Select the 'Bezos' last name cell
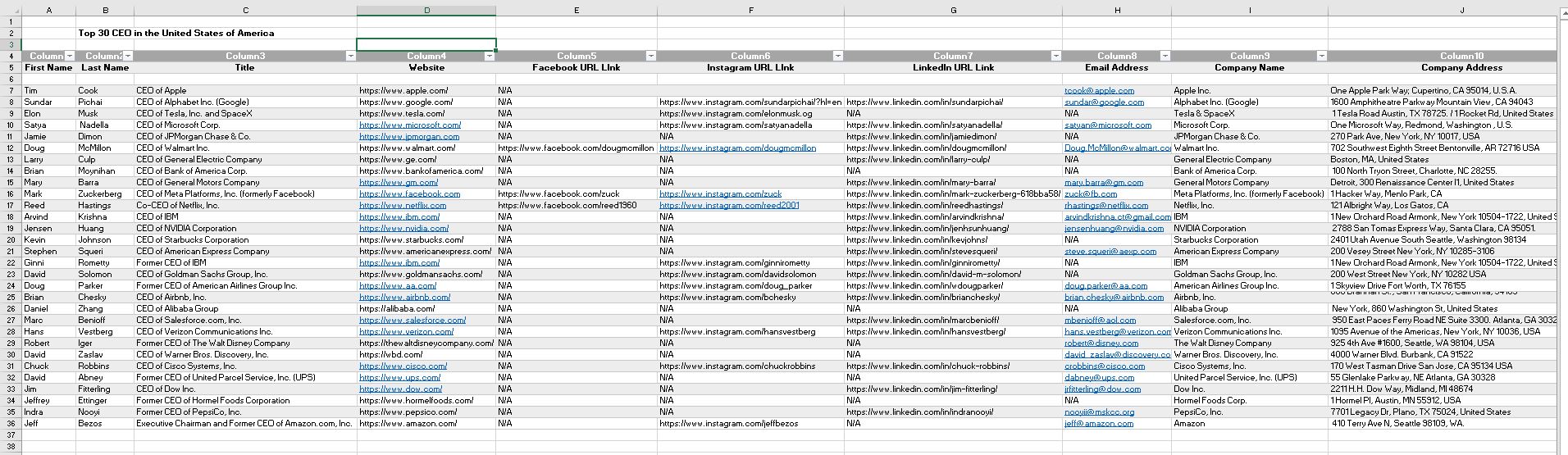 (105, 423)
